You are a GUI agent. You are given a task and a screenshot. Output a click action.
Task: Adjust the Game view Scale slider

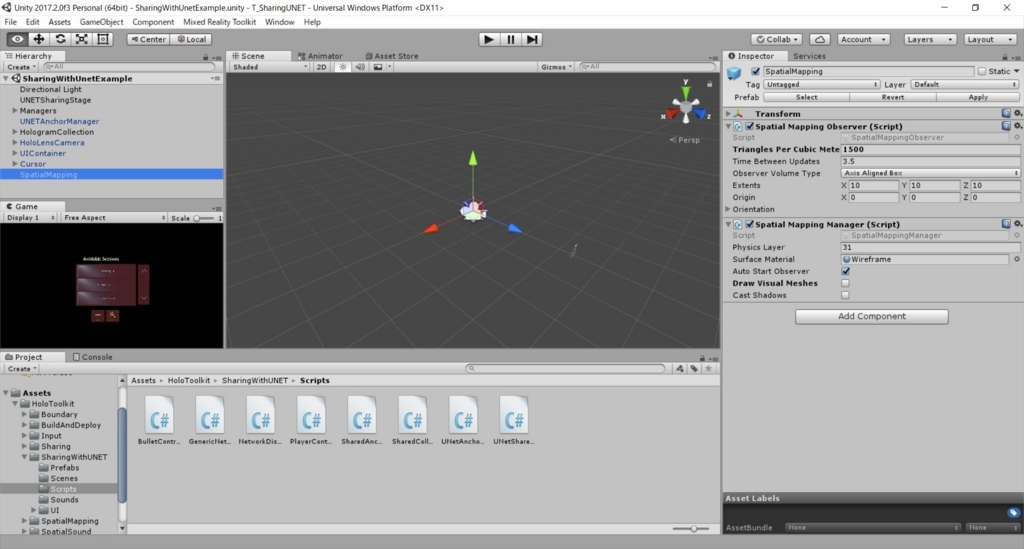click(204, 218)
